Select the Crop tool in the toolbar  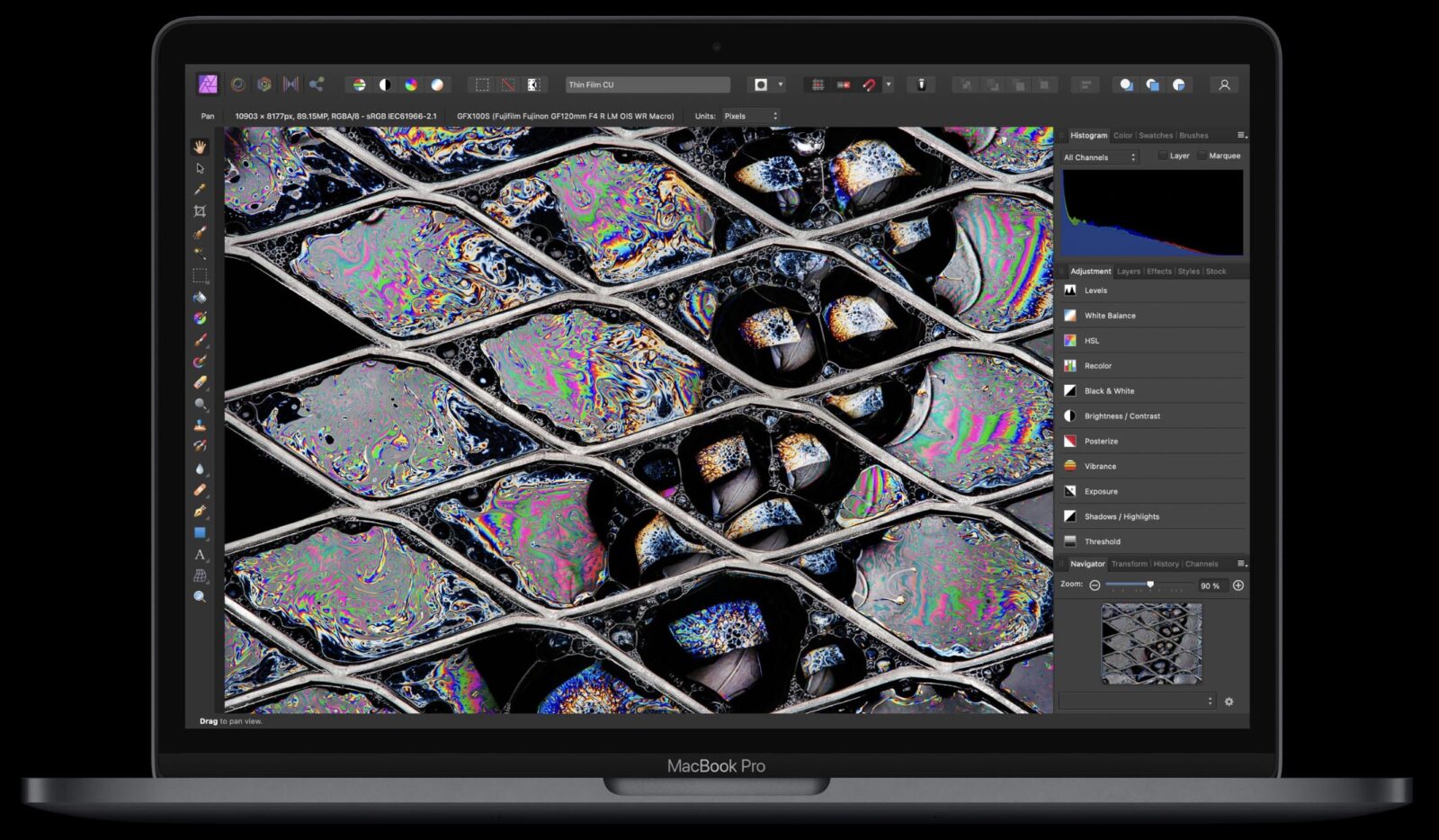click(200, 211)
